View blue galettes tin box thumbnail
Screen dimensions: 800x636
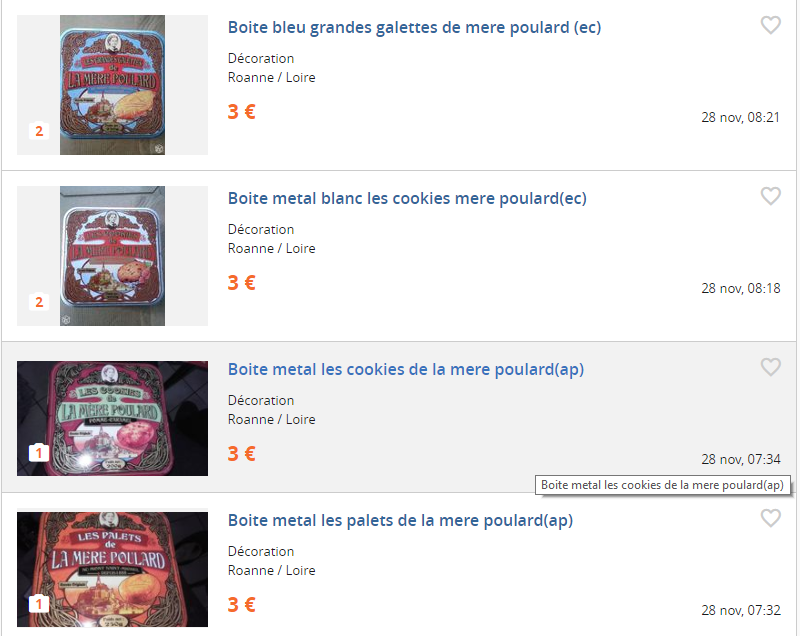(112, 85)
